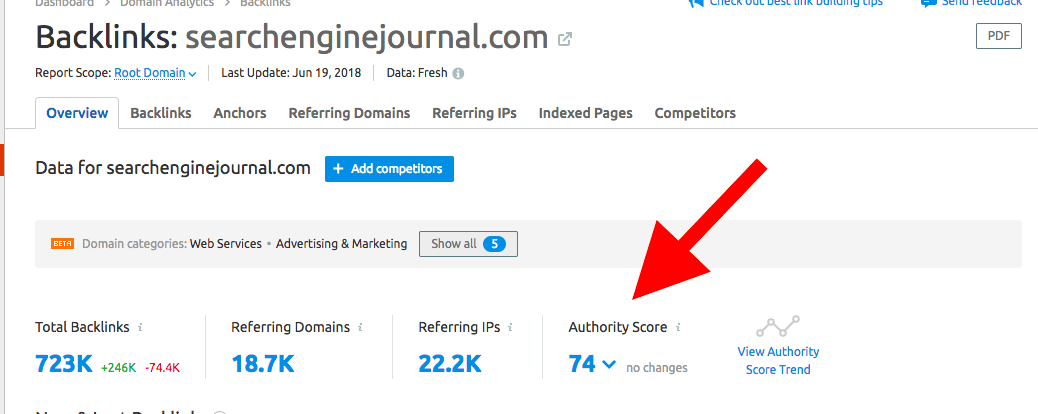Click the 18.7K referring domains value
1038x414 pixels.
pos(263,364)
